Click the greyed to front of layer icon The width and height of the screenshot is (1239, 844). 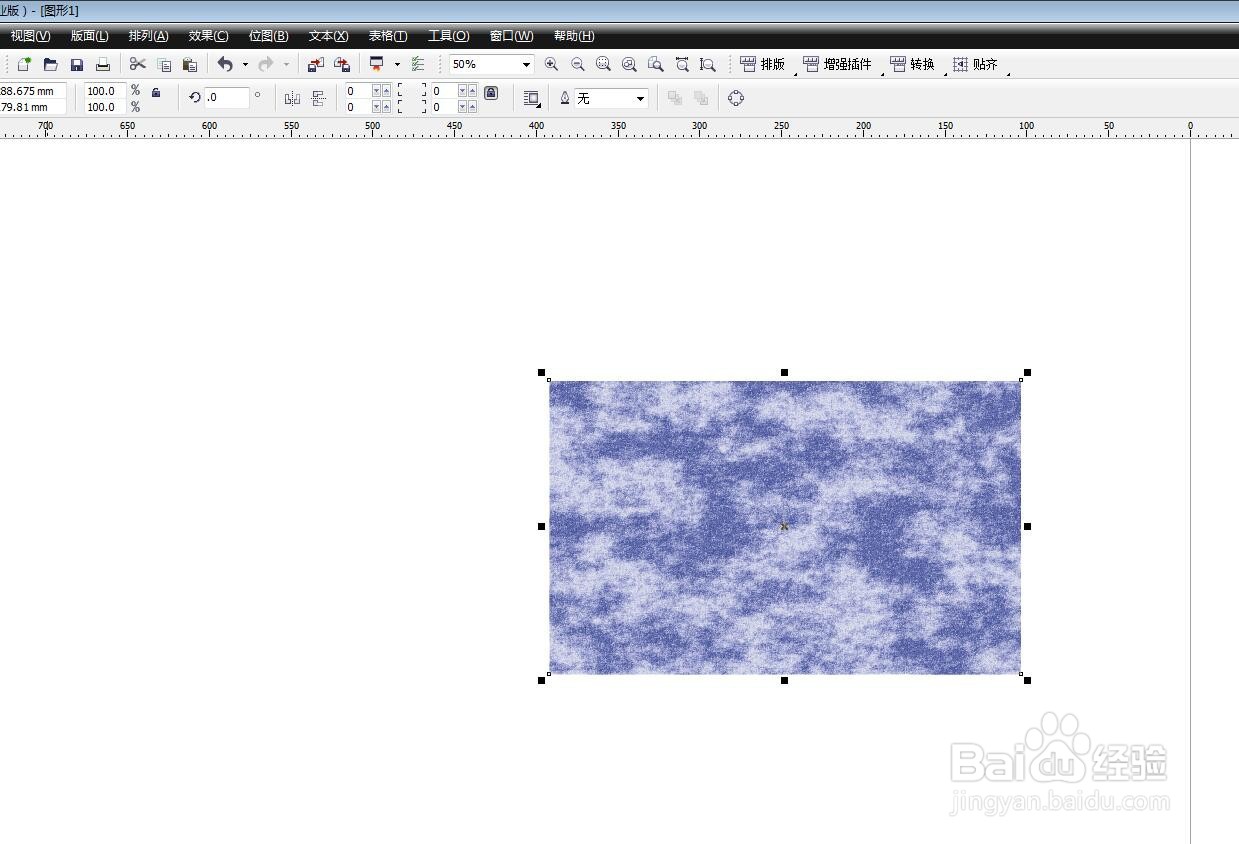675,98
